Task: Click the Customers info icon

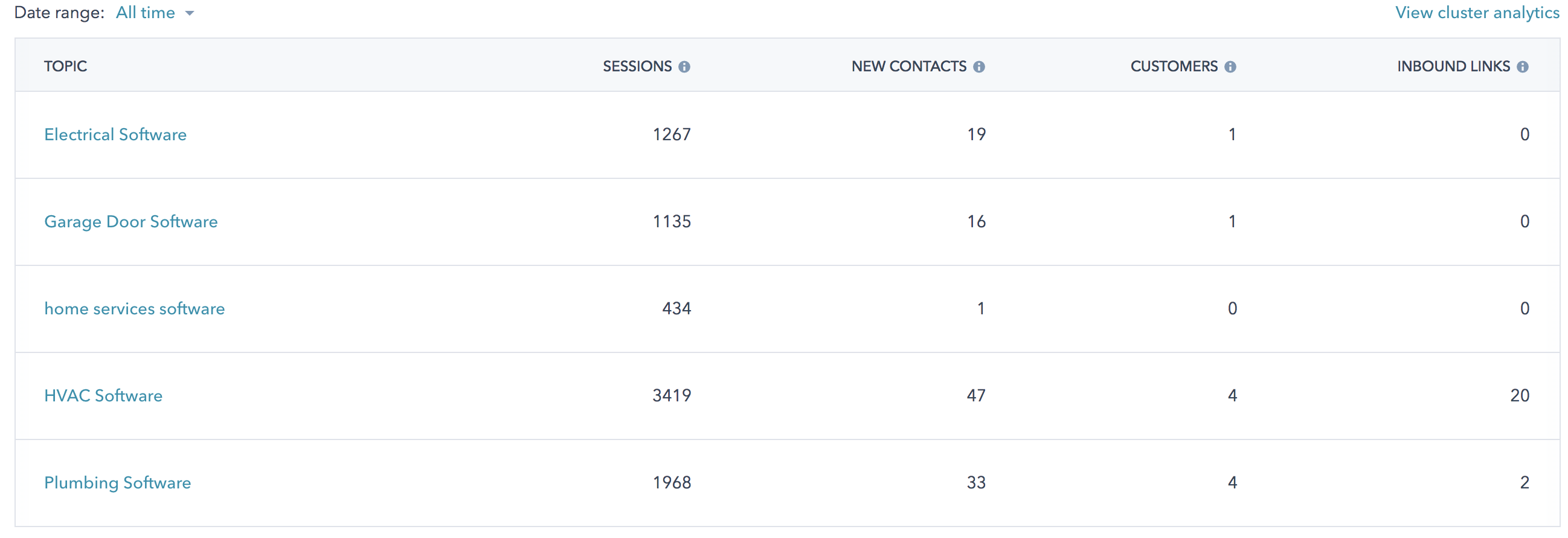Action: tap(1230, 67)
